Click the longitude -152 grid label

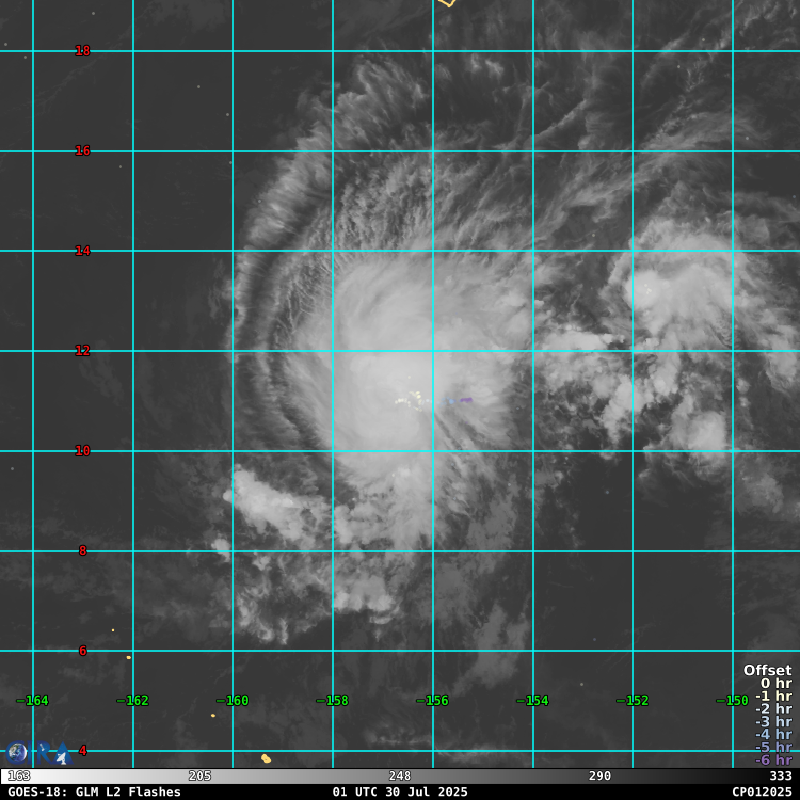pyautogui.click(x=633, y=701)
